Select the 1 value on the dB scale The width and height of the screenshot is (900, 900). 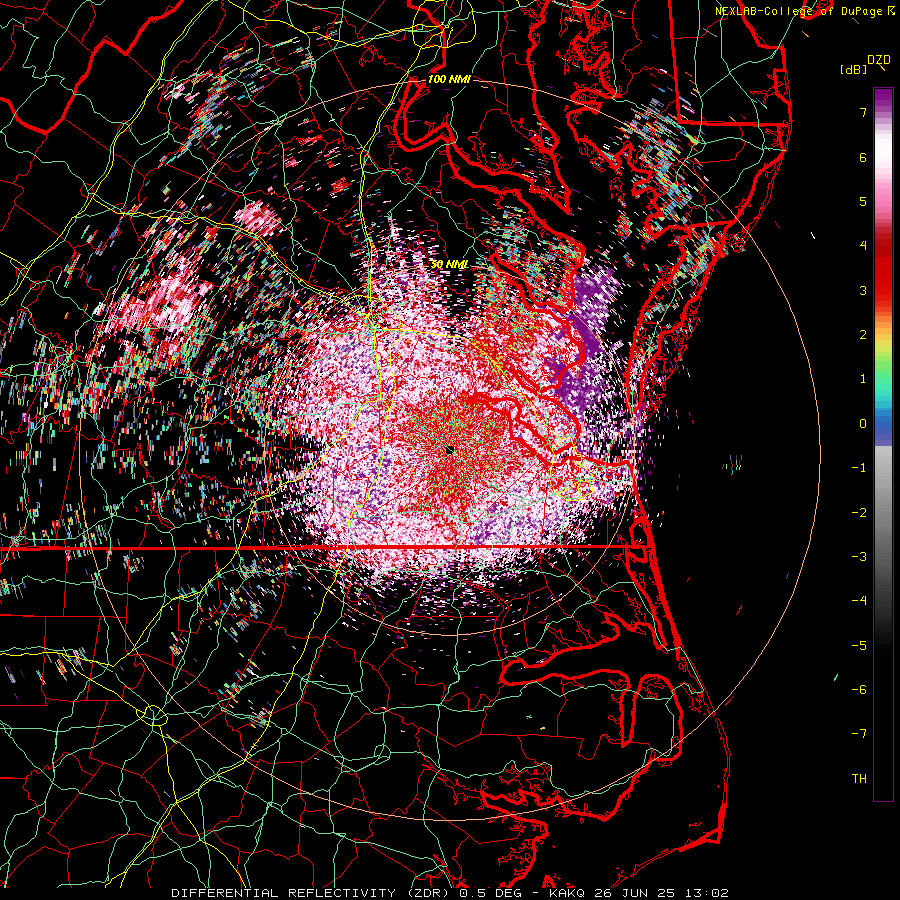pyautogui.click(x=863, y=379)
